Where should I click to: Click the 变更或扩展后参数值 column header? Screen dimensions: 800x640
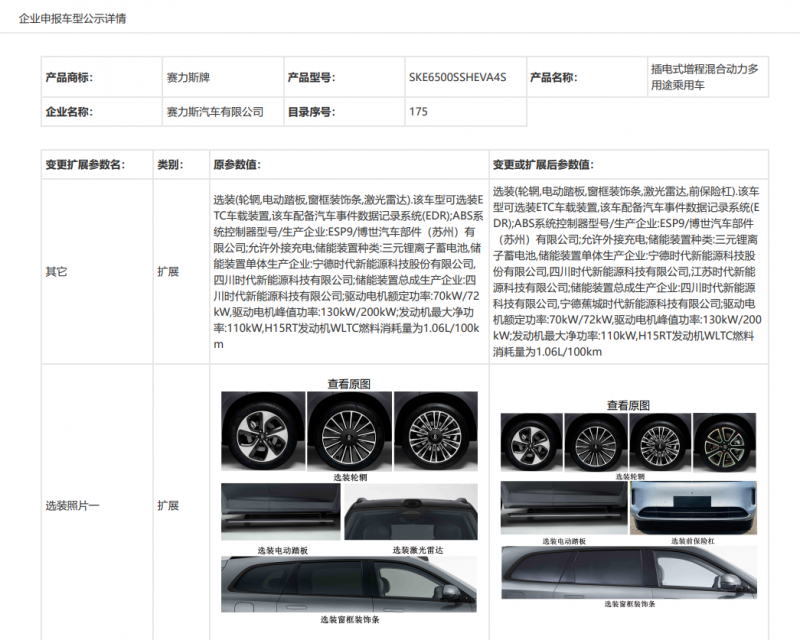tap(542, 164)
